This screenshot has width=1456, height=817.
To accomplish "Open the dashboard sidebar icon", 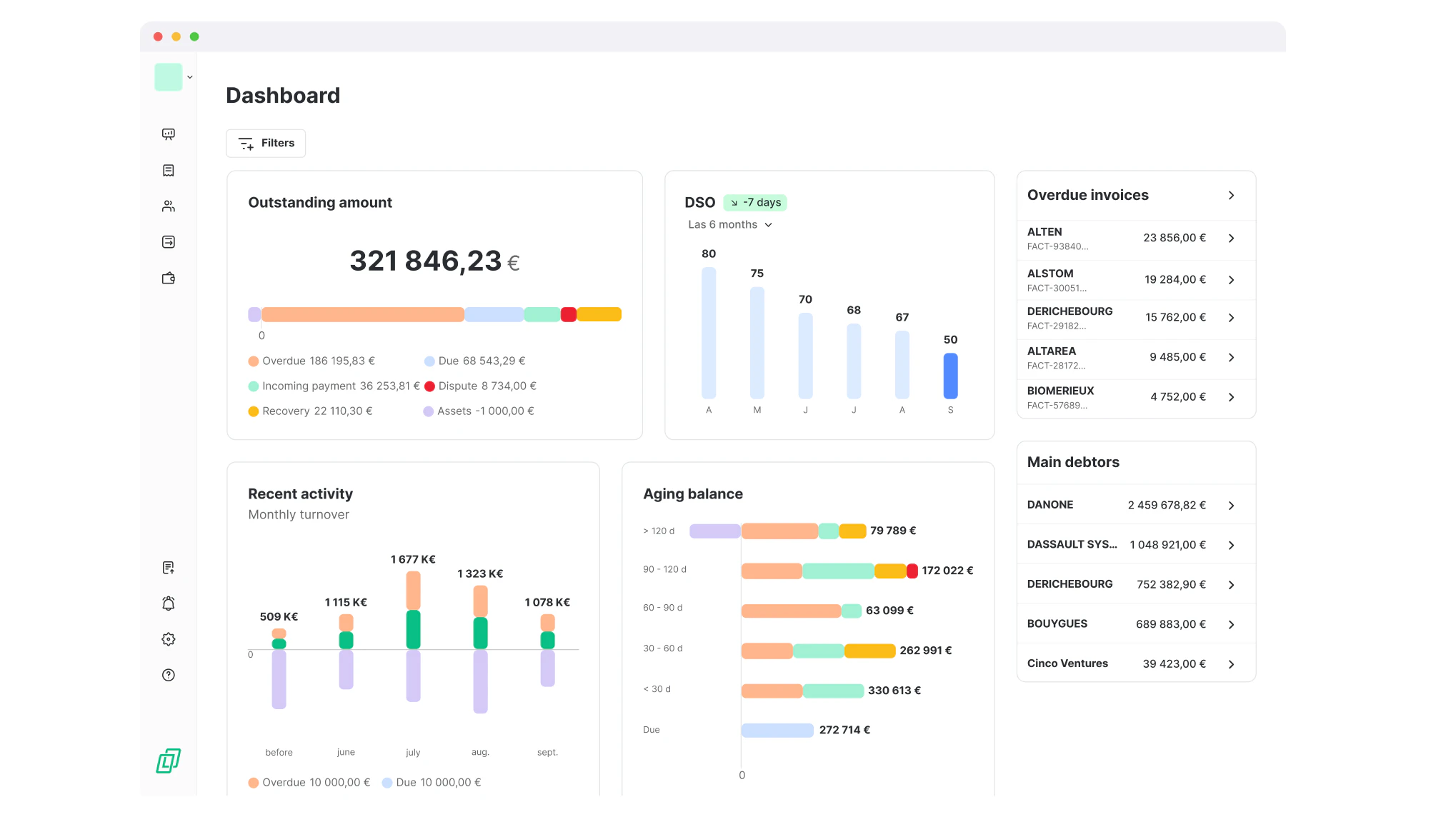I will [x=168, y=134].
